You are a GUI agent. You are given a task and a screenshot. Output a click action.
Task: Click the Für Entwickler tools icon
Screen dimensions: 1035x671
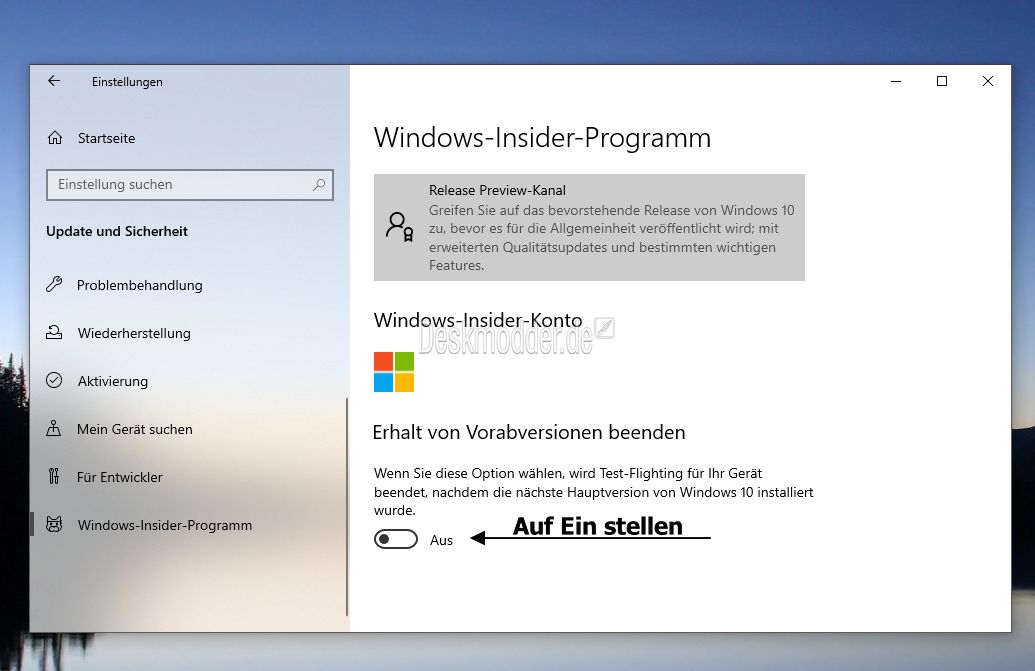[54, 476]
